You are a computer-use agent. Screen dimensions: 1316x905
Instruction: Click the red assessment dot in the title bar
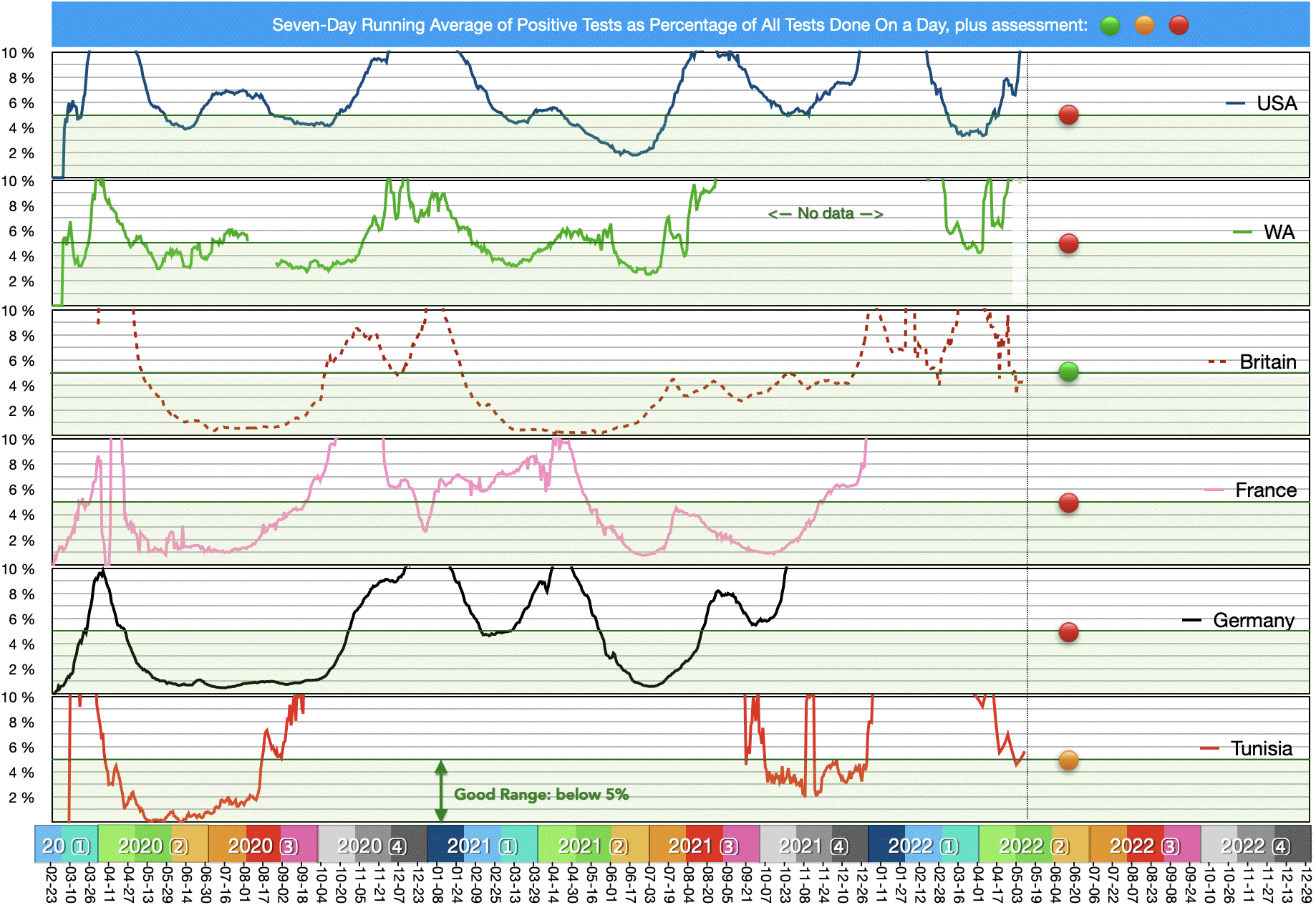pos(1179,26)
